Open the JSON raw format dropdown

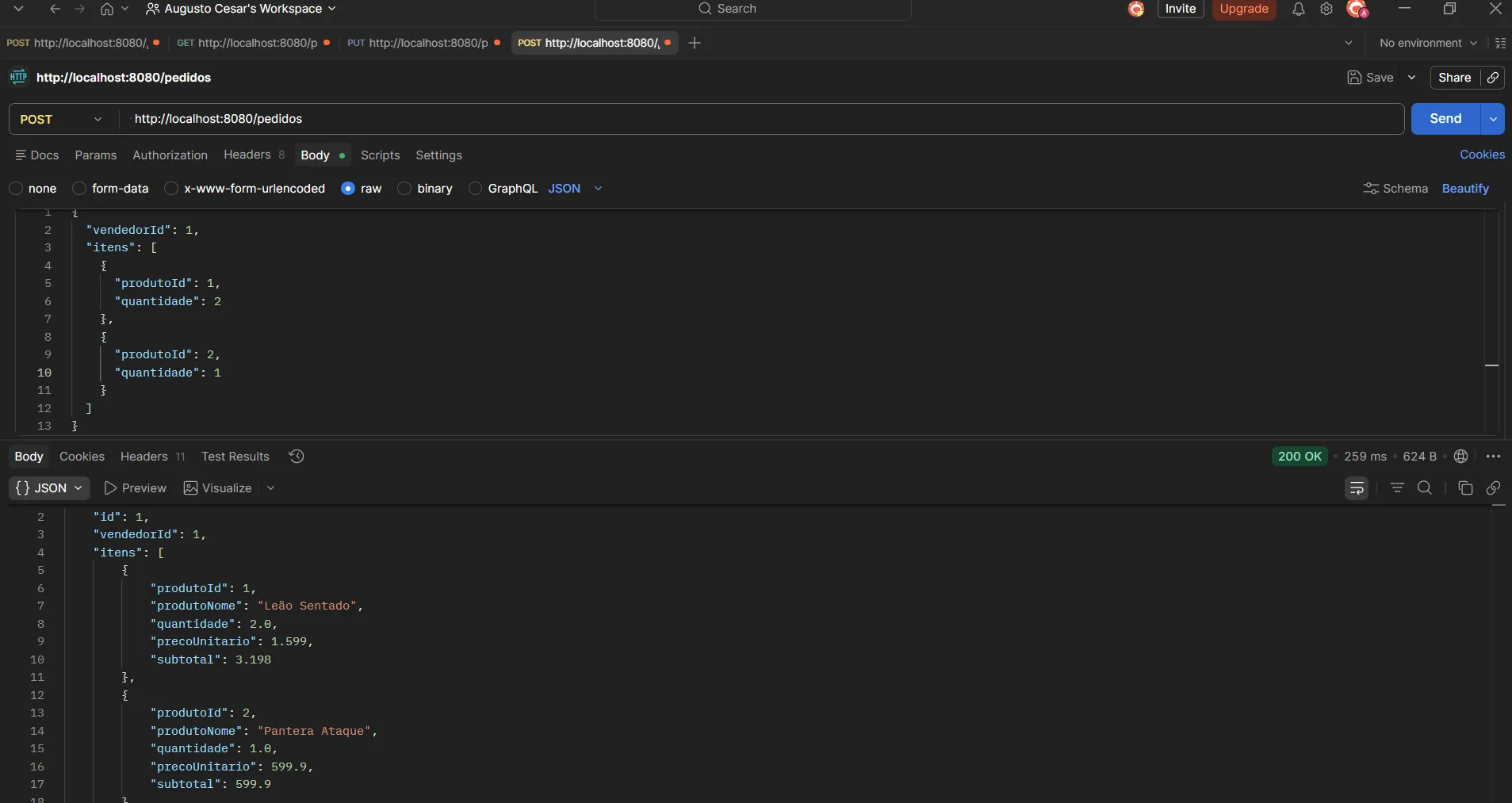coord(576,189)
